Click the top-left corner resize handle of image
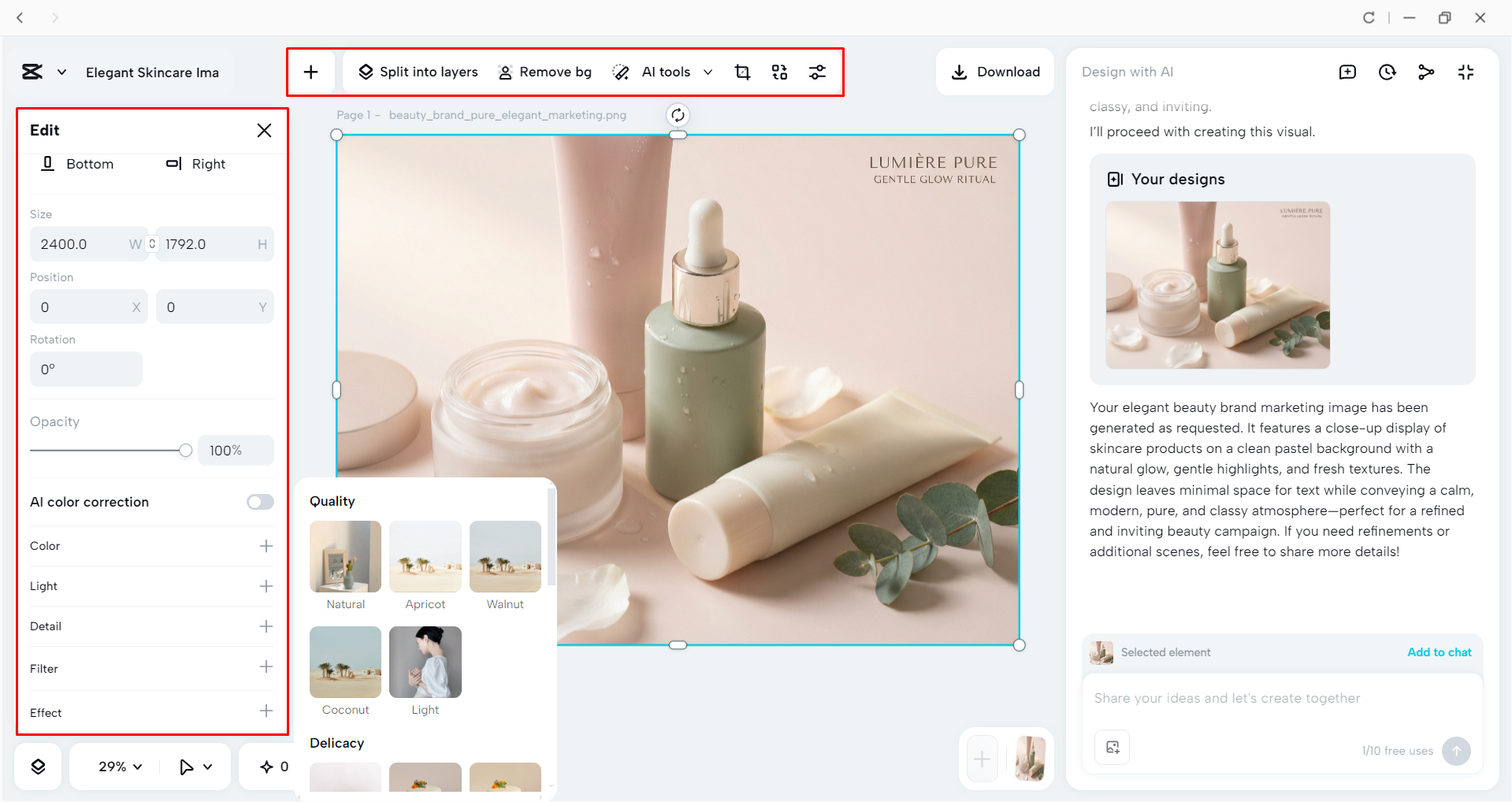 point(336,135)
